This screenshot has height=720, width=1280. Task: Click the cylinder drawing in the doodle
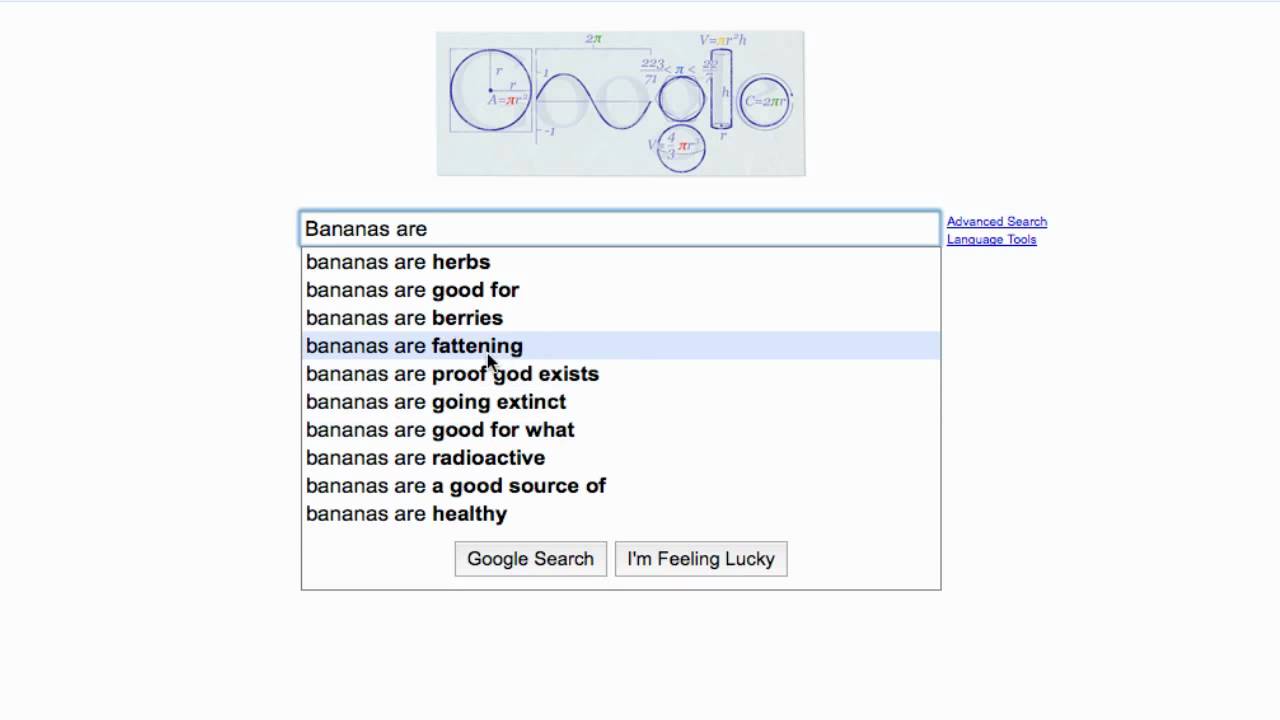tap(721, 90)
